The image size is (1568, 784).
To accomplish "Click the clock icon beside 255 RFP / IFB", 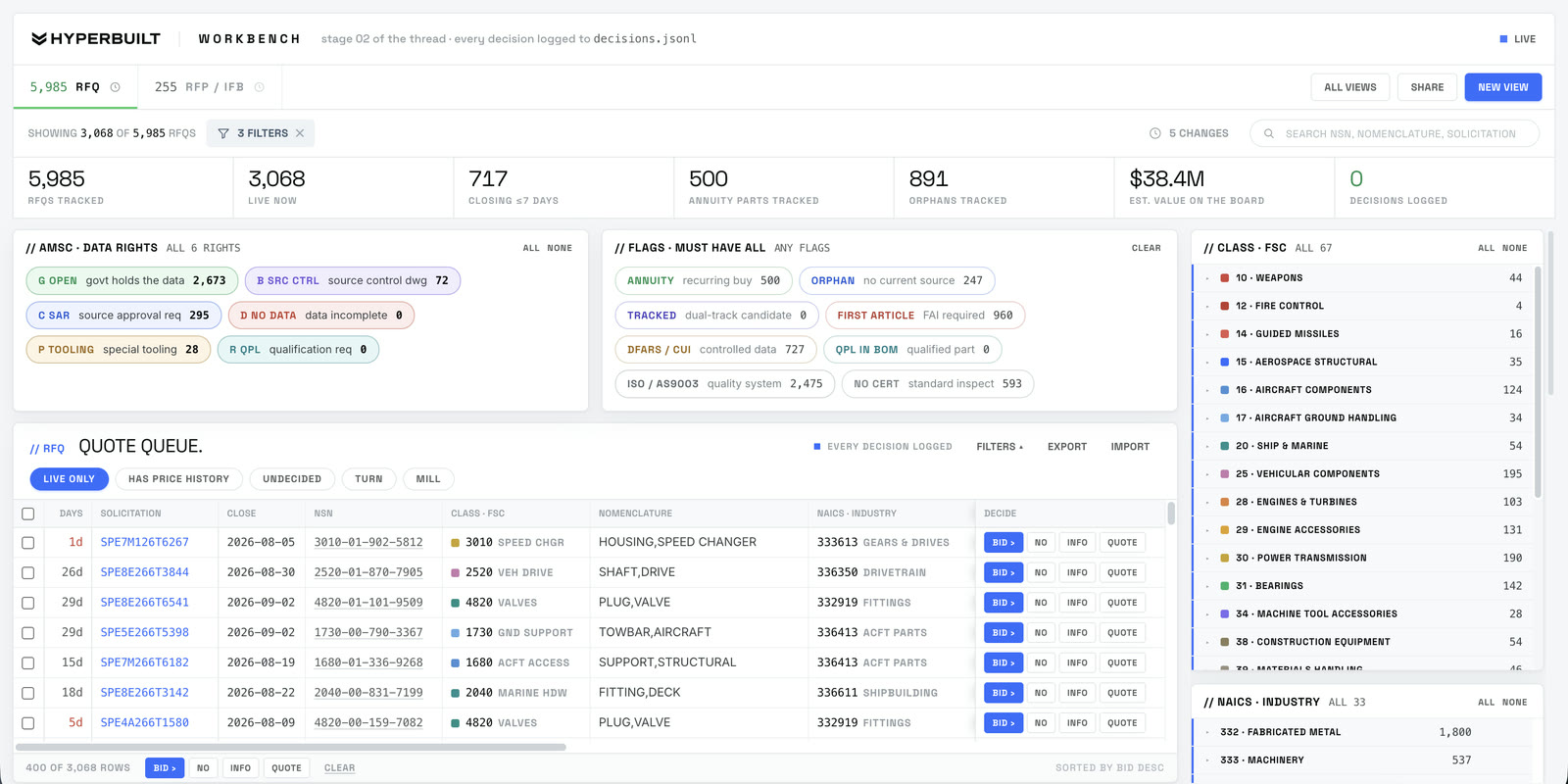I will pyautogui.click(x=259, y=87).
